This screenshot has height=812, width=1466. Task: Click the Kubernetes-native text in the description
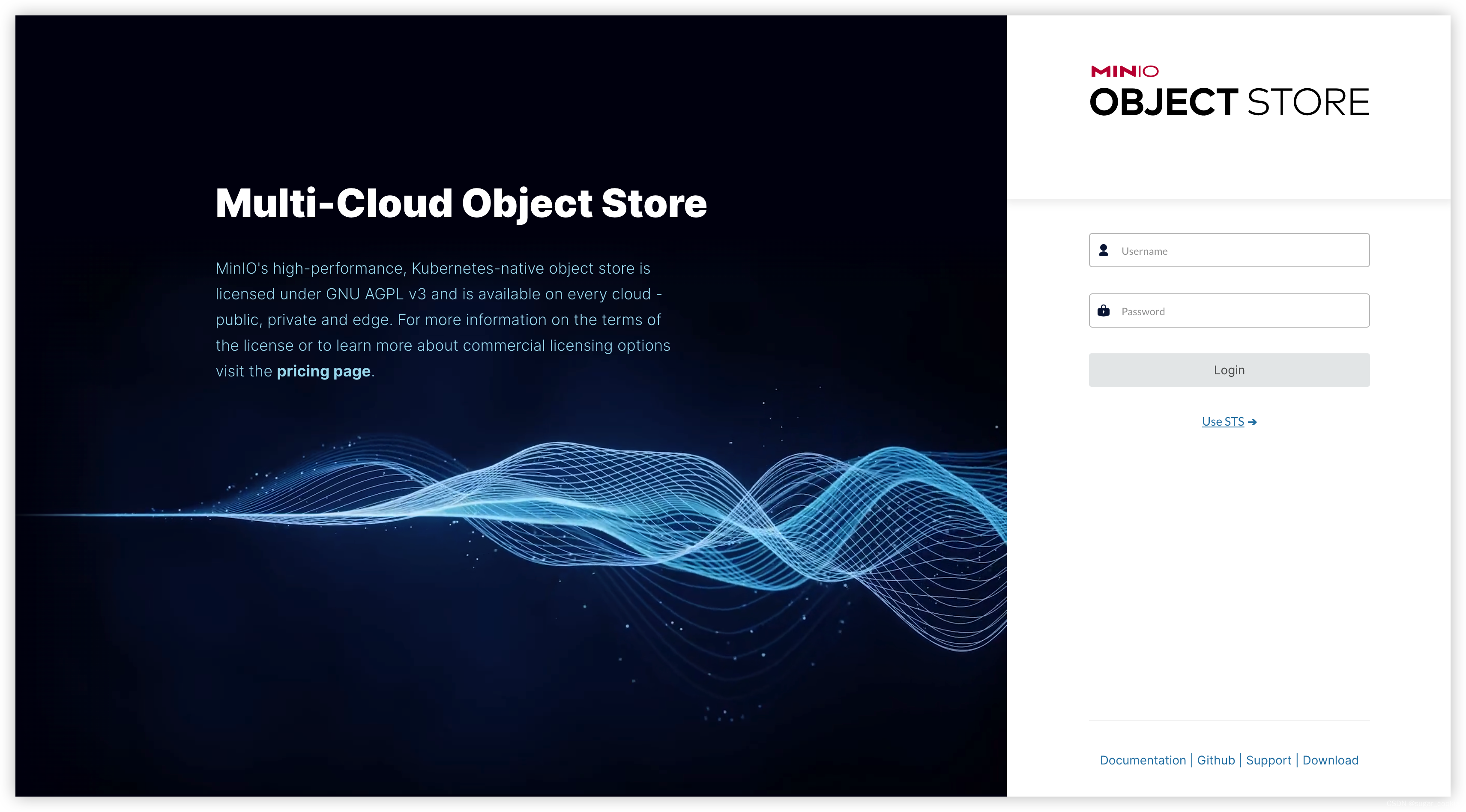478,269
